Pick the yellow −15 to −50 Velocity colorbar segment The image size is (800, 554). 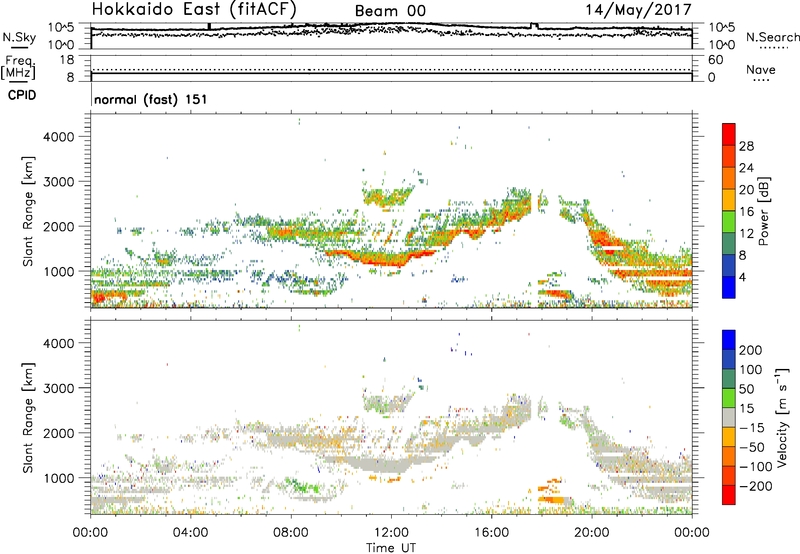729,437
